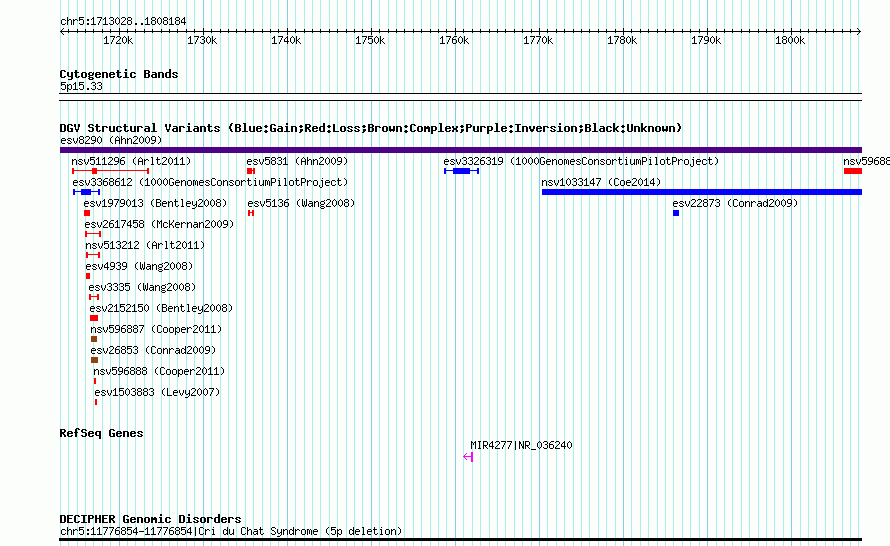Open esv3335 (Wang2008) label

click(x=142, y=287)
